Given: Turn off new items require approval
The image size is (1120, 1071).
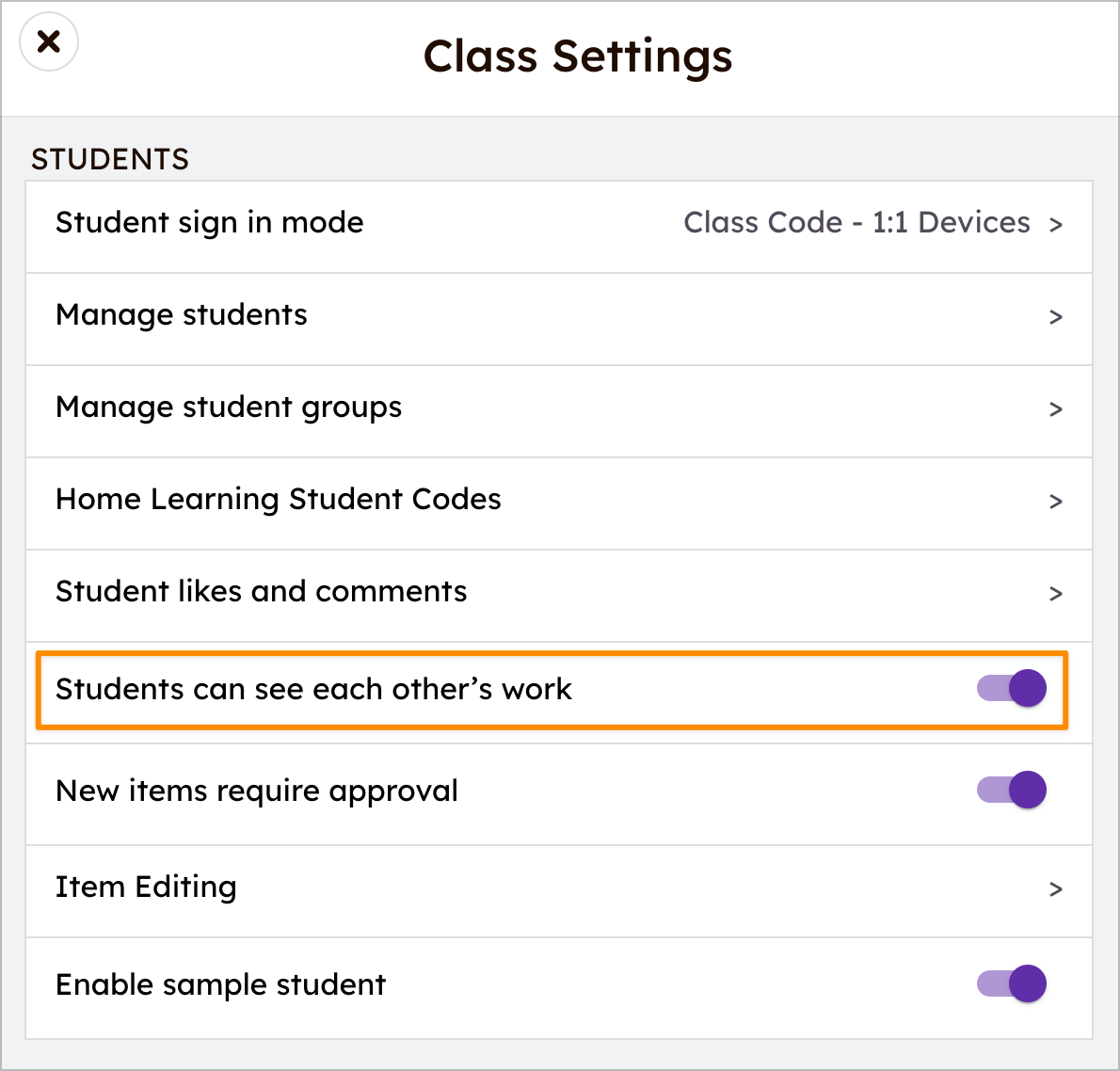Looking at the screenshot, I should 1011,790.
